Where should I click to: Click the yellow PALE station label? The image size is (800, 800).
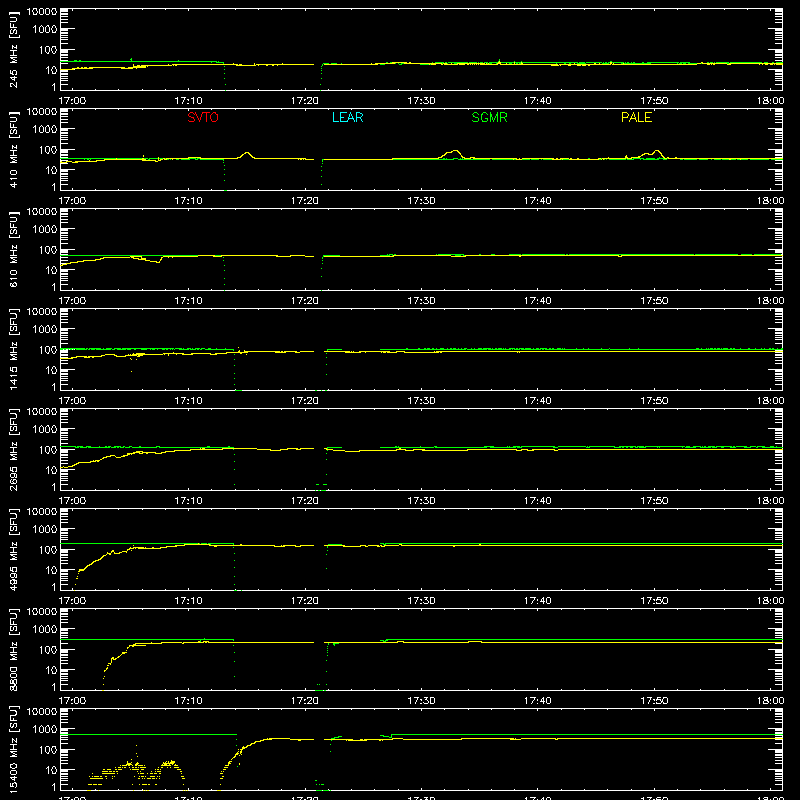pos(636,117)
